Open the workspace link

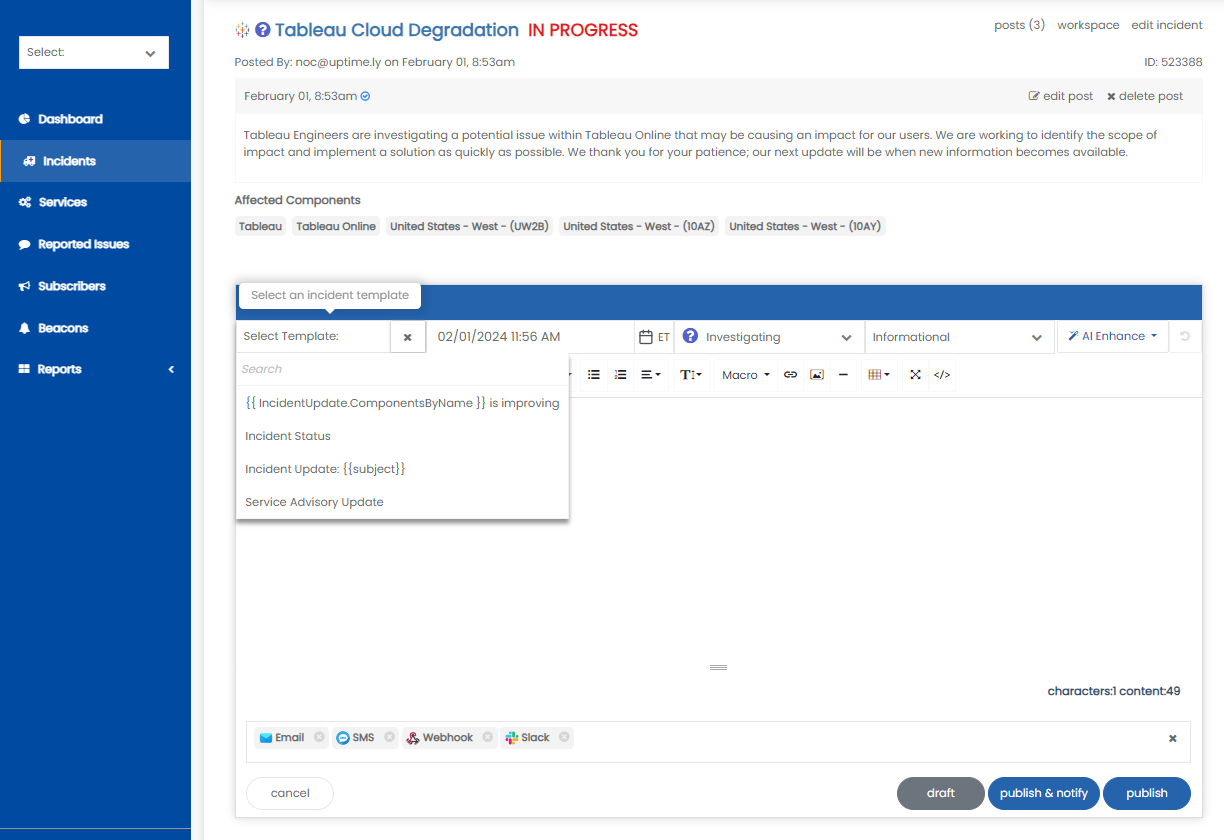coord(1088,25)
